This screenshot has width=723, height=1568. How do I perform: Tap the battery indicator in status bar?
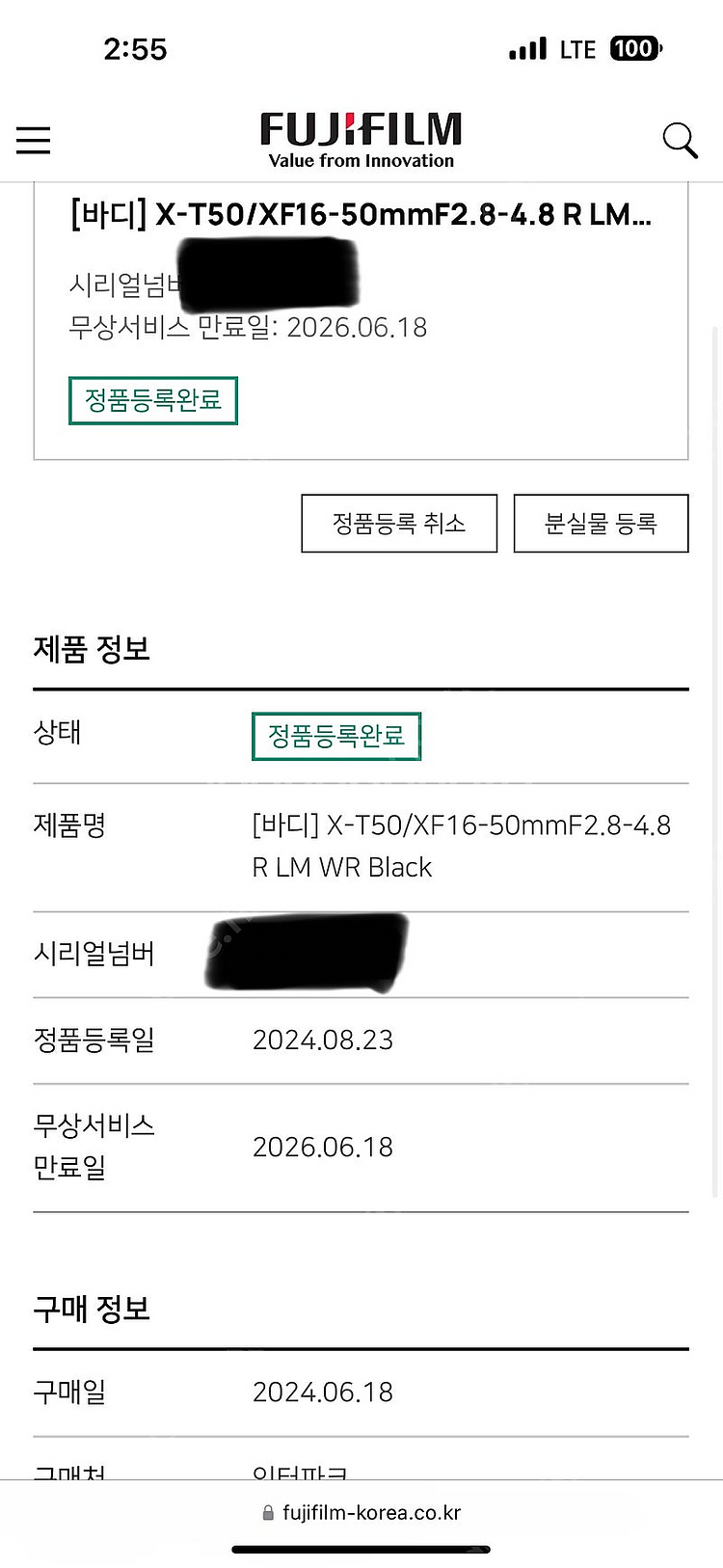[636, 48]
